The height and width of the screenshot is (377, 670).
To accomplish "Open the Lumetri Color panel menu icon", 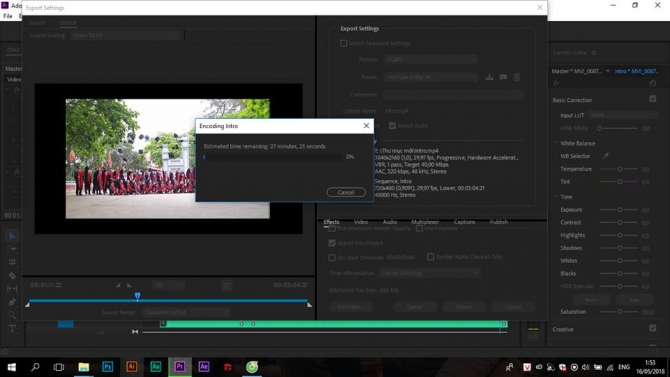I will coord(594,53).
